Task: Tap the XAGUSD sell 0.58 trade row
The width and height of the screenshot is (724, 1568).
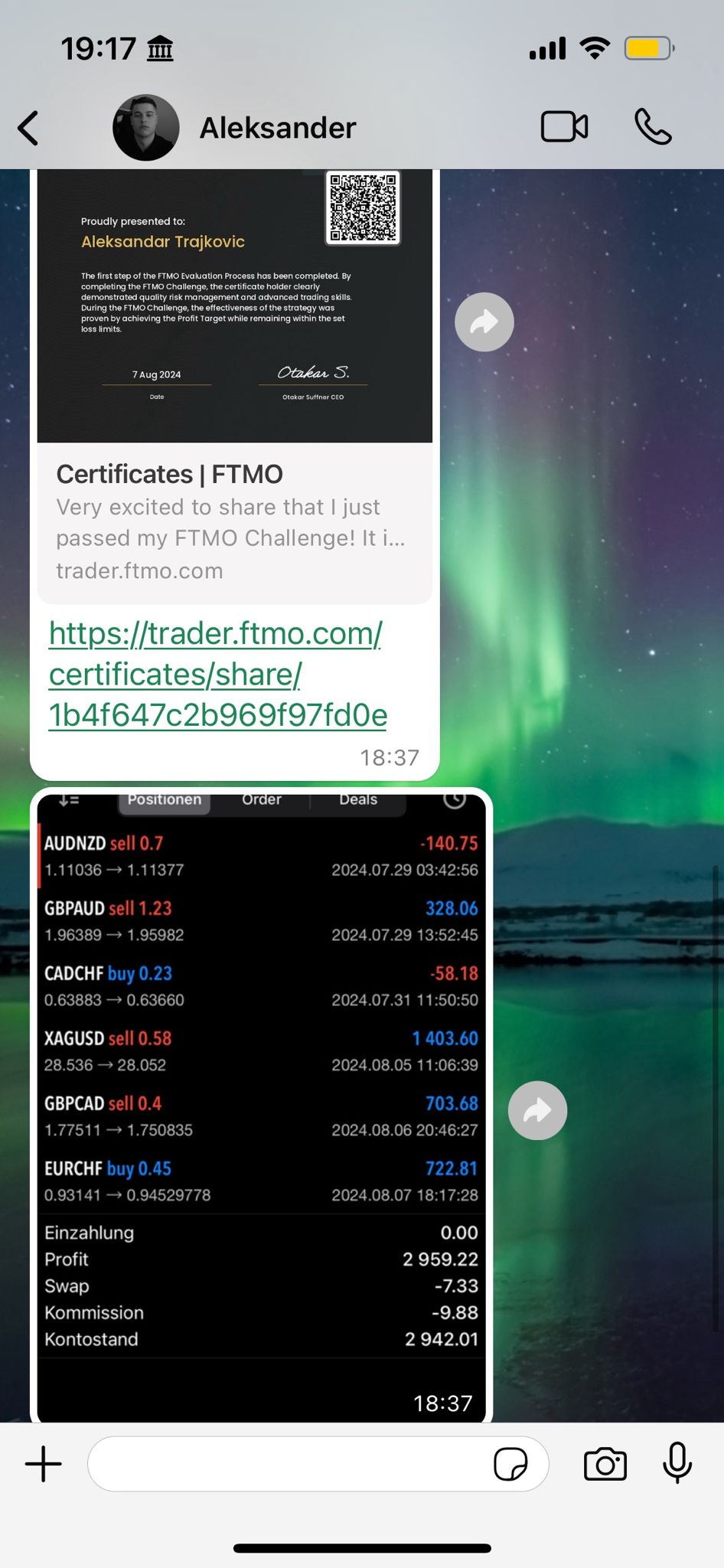Action: (x=261, y=1051)
